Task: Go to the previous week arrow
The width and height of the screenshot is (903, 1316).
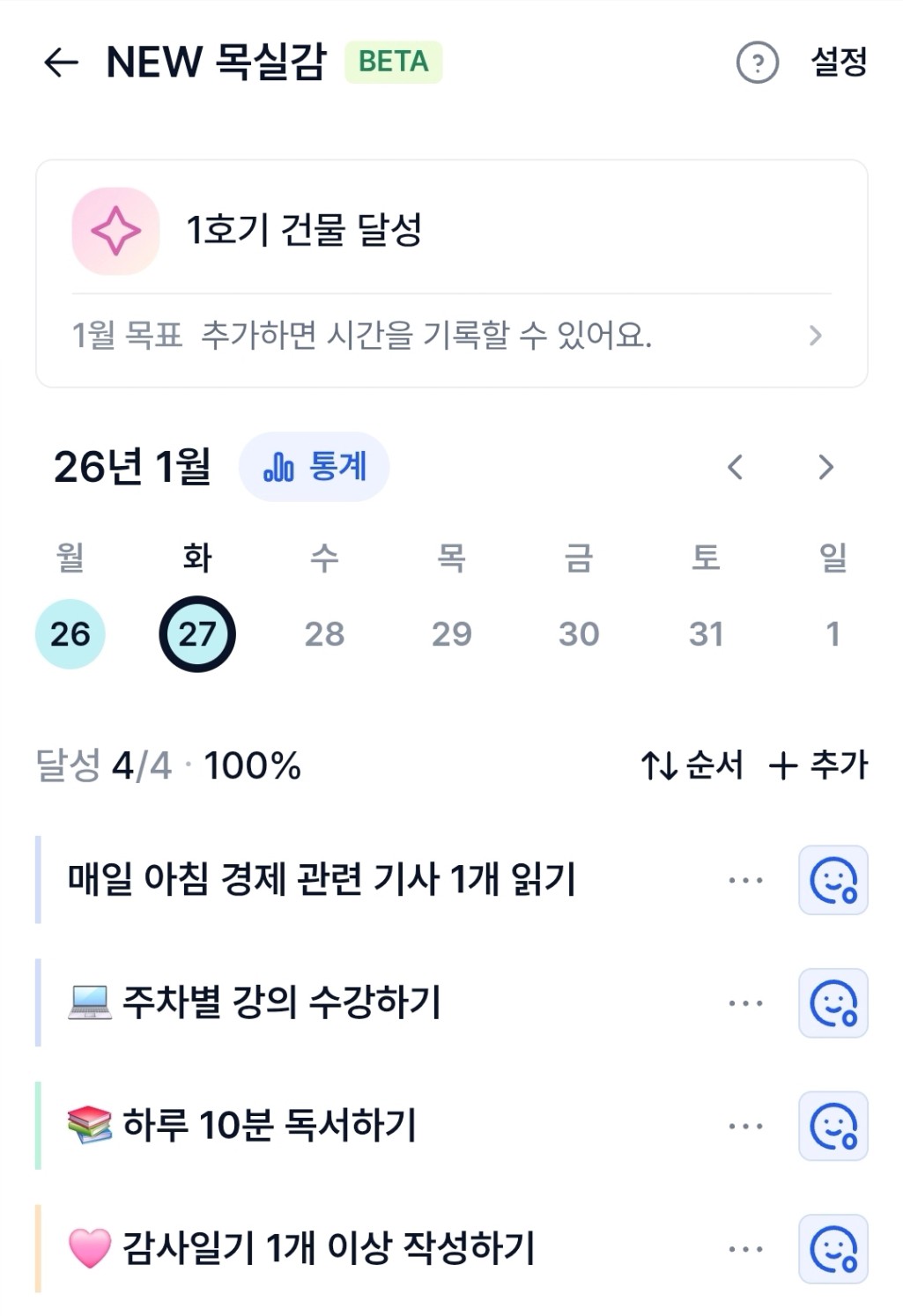Action: [736, 467]
